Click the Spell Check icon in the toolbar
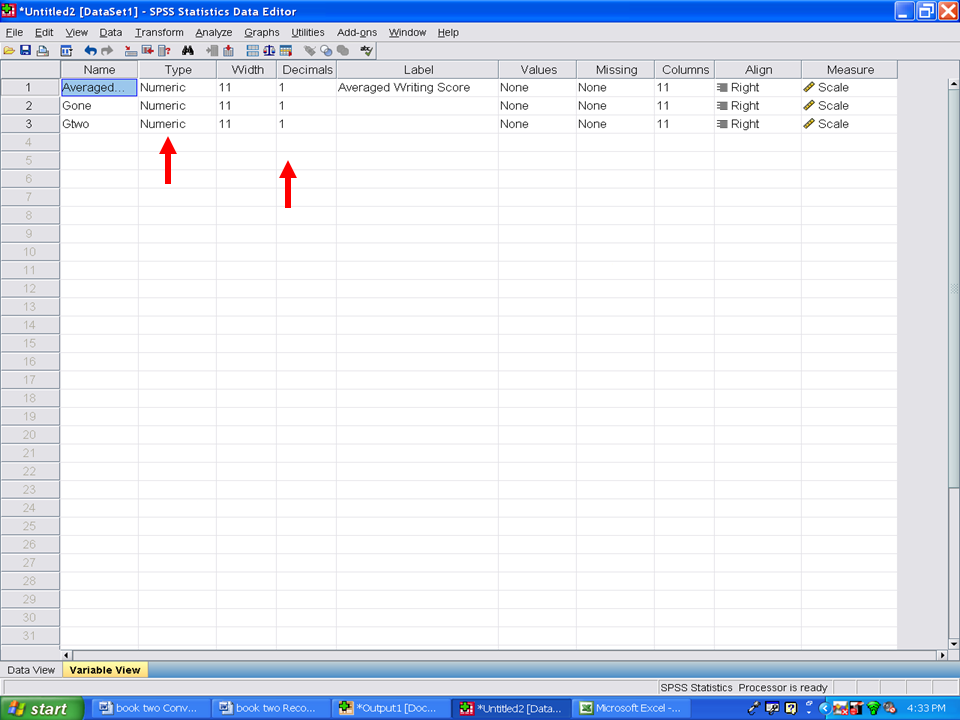The height and width of the screenshot is (720, 960). click(x=367, y=50)
